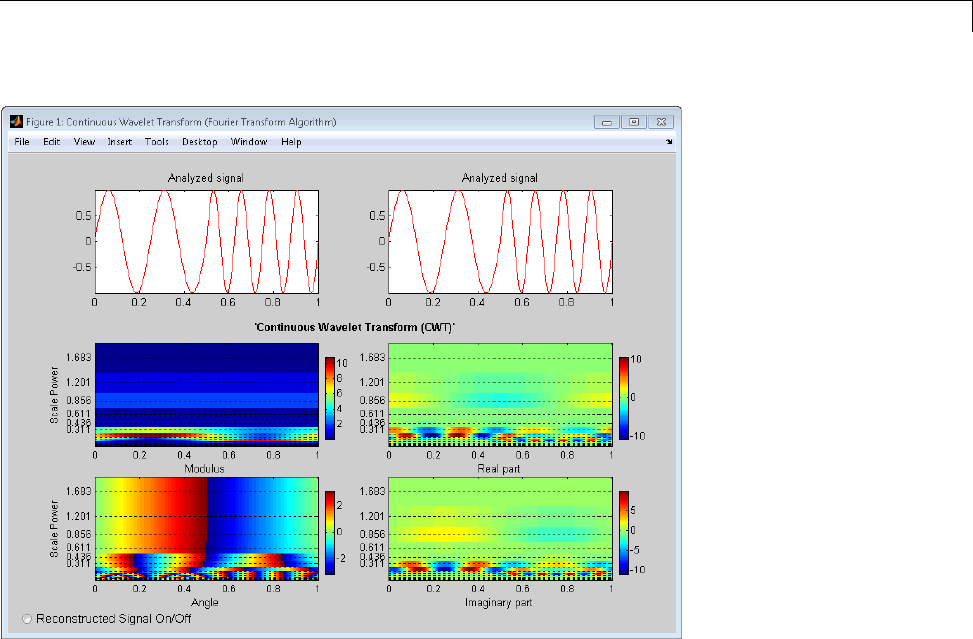973x639 pixels.
Task: Expand the Insert menu
Action: coord(120,142)
